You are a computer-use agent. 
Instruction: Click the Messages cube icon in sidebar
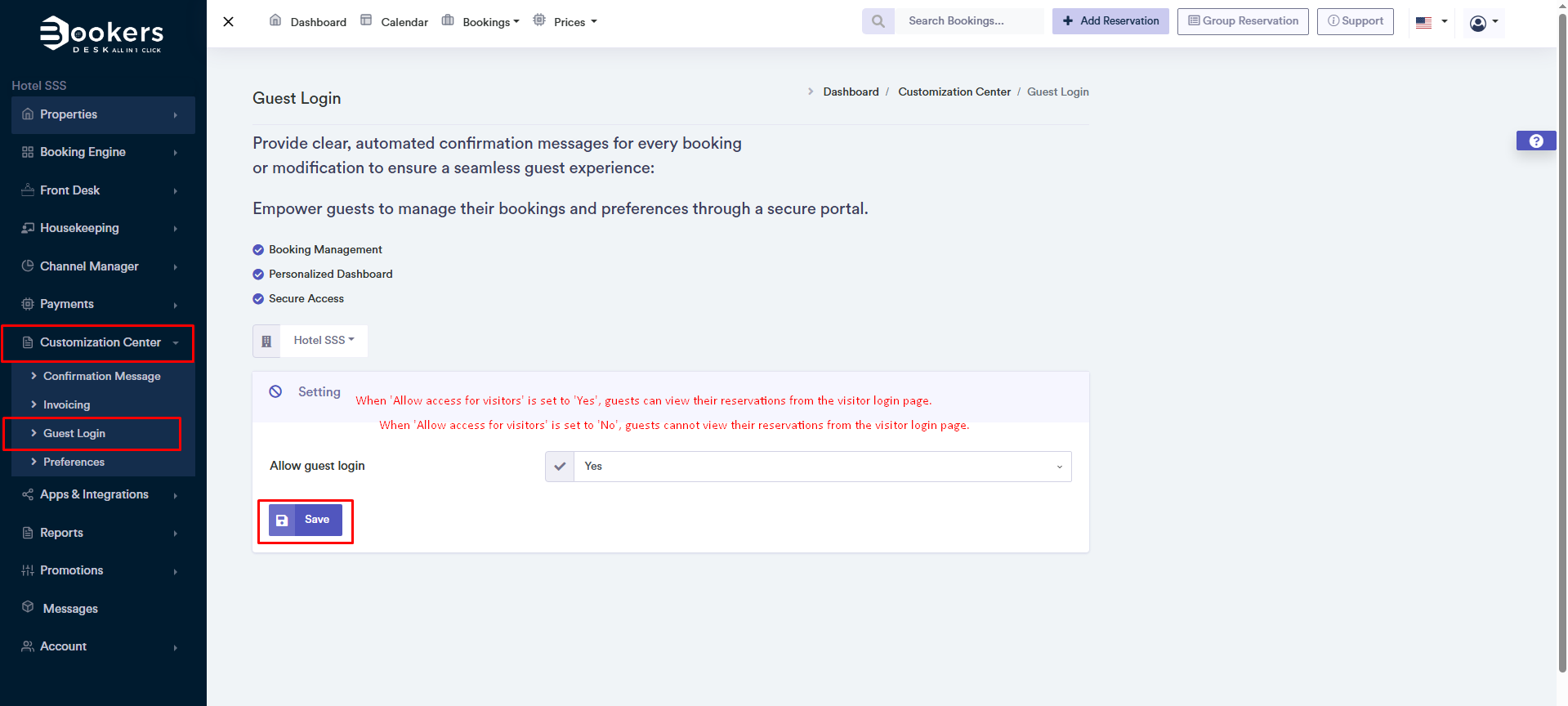[x=28, y=608]
